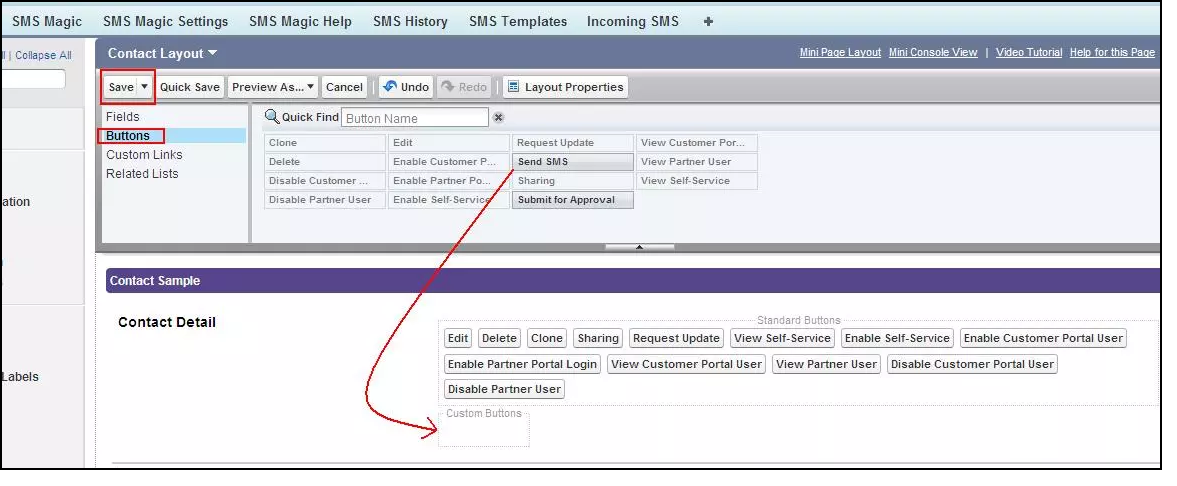Click the View Partner User palette item
The width and height of the screenshot is (1177, 486).
697,161
